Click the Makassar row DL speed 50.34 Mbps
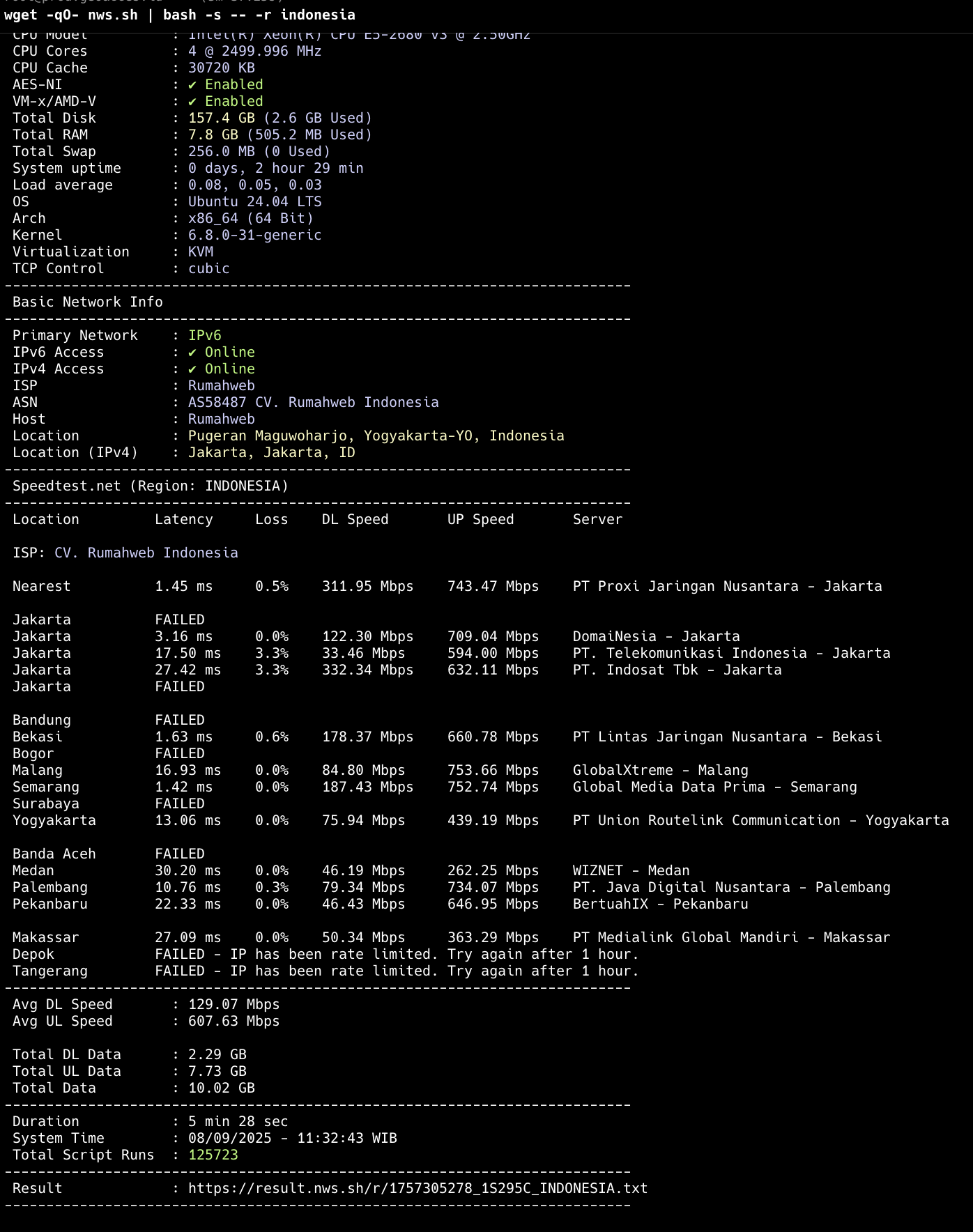The image size is (973, 1232). coord(364,937)
